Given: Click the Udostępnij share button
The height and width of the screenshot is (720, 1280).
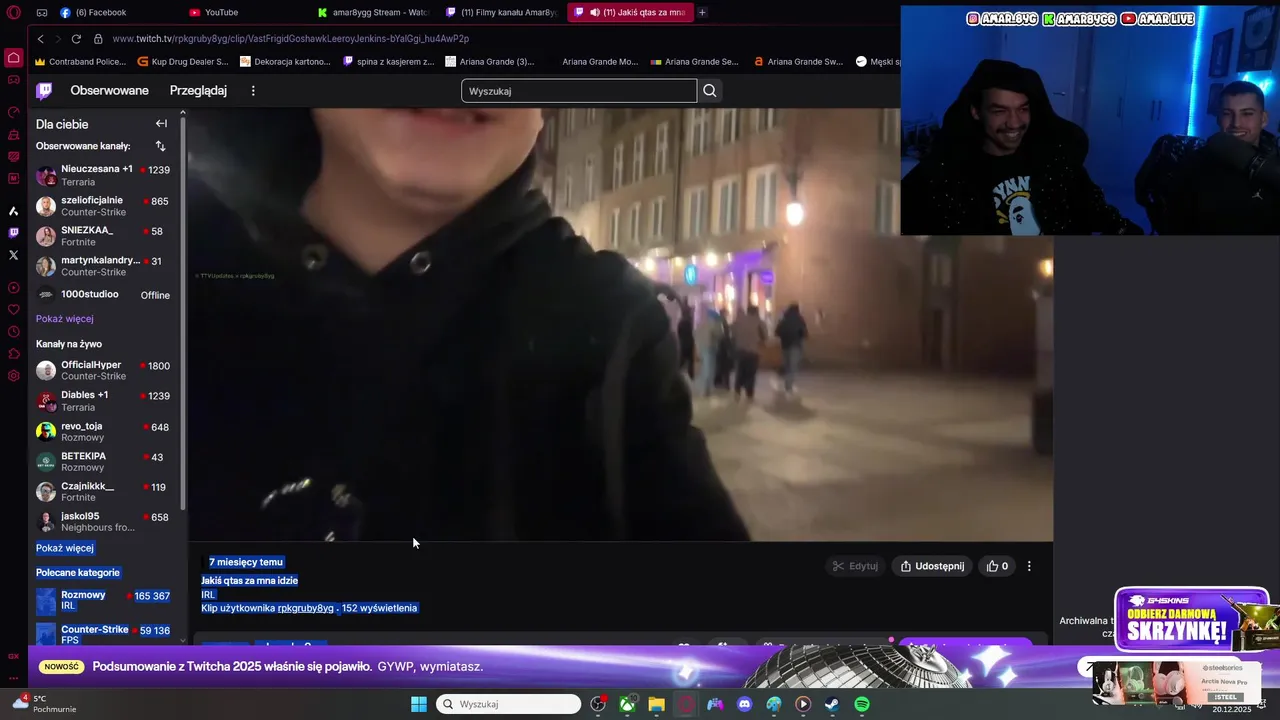Looking at the screenshot, I should [932, 566].
